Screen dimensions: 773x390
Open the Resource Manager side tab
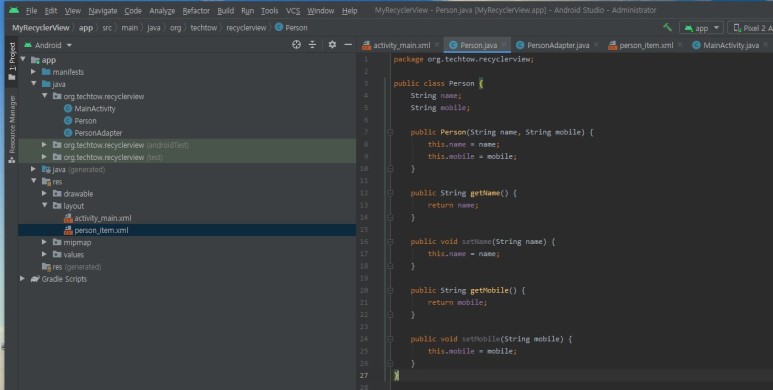click(x=12, y=129)
